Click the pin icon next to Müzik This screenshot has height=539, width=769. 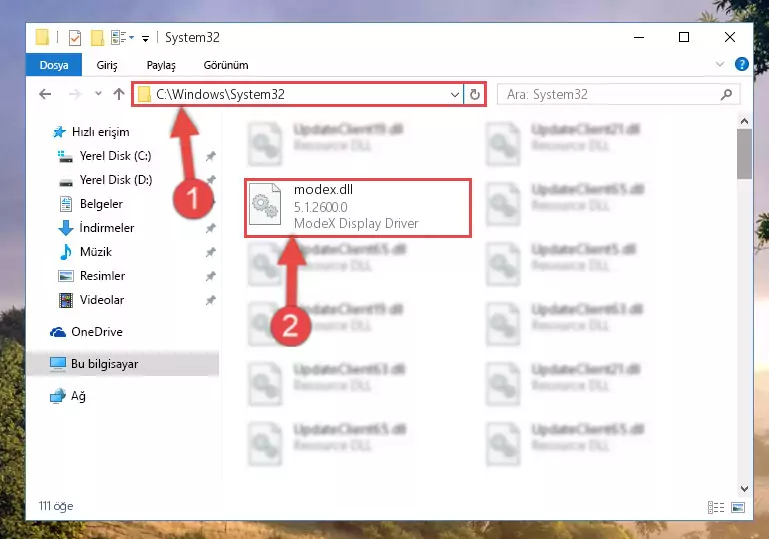pos(210,252)
